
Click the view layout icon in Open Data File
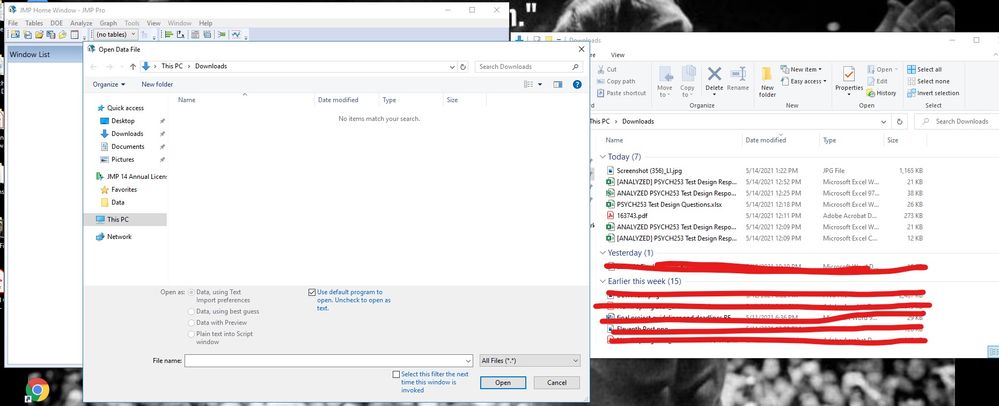tap(528, 84)
